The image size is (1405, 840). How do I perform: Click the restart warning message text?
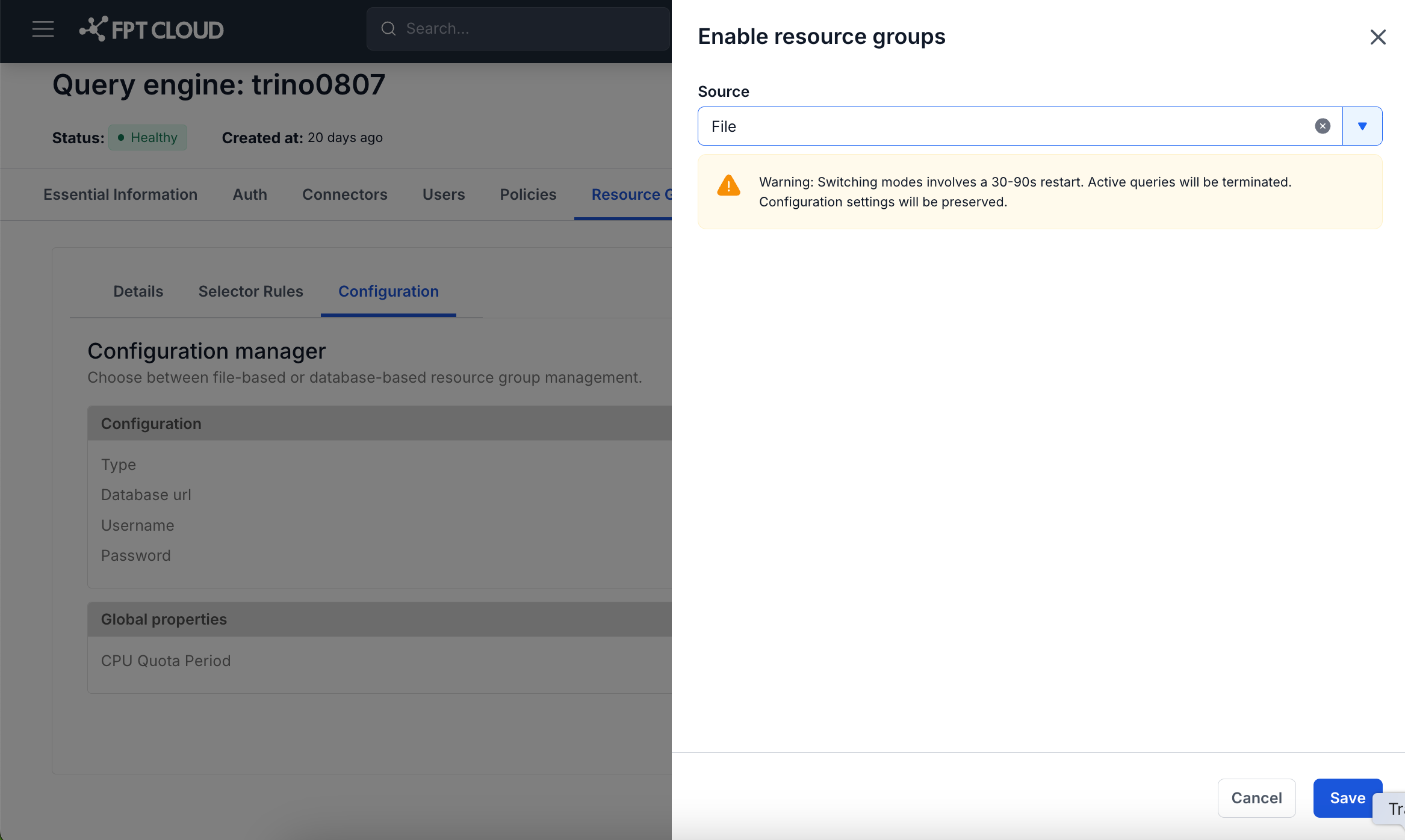[x=1025, y=192]
